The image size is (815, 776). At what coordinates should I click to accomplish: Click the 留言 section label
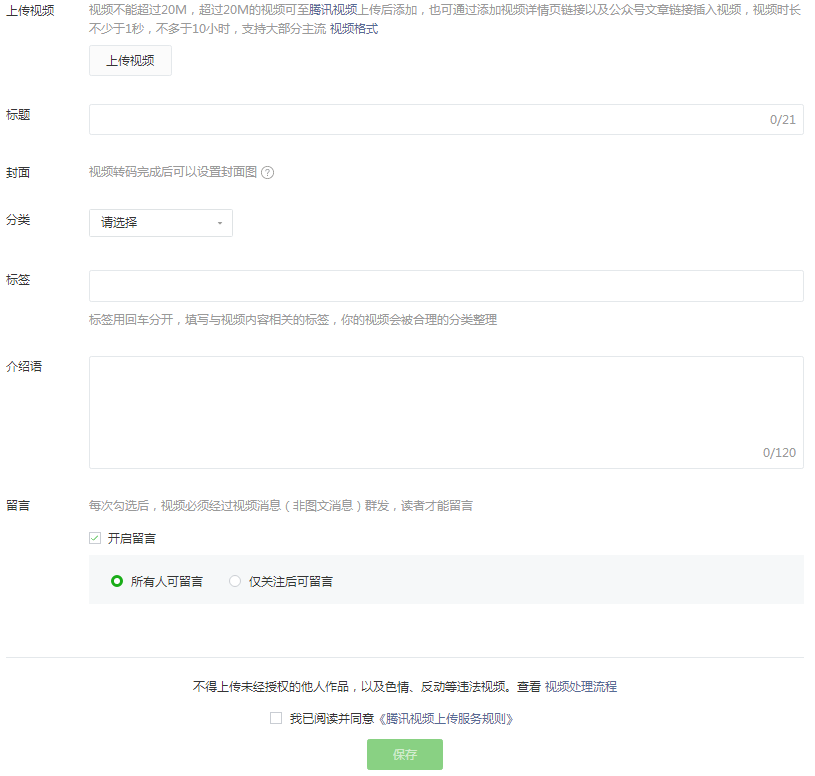(18, 505)
